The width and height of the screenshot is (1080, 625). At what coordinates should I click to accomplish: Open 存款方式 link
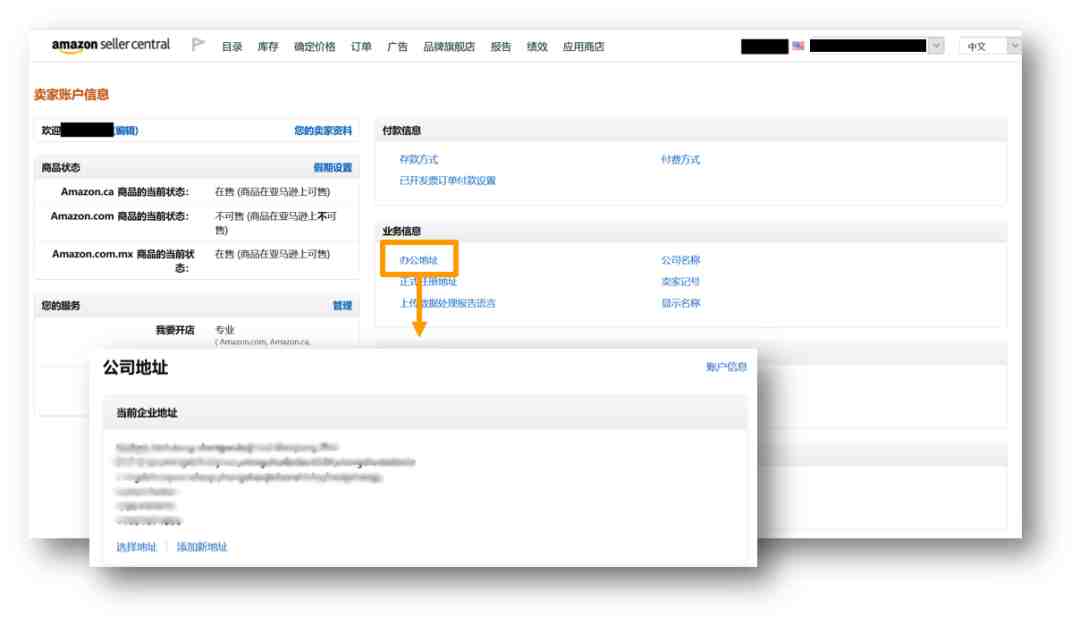[419, 159]
